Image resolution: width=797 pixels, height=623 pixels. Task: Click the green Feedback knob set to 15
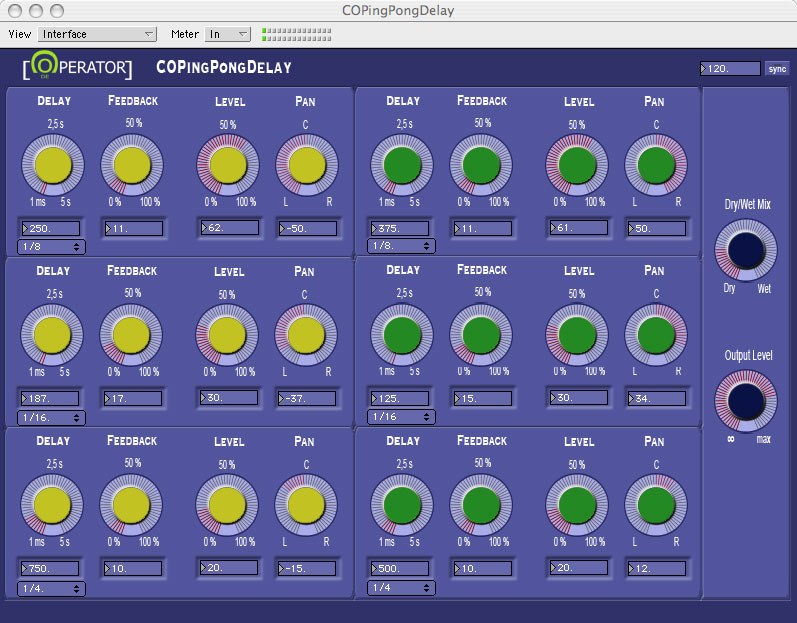click(481, 335)
